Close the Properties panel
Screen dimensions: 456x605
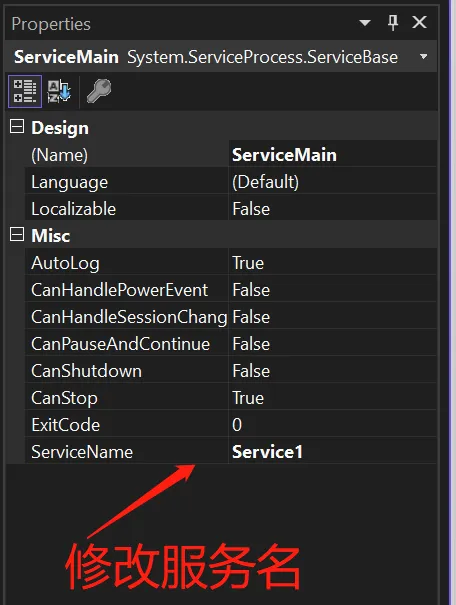coord(419,22)
